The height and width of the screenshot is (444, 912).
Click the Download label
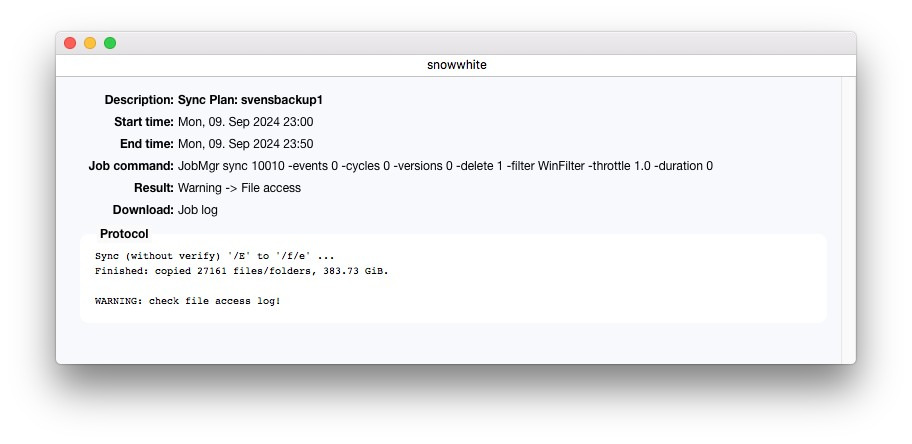(143, 210)
